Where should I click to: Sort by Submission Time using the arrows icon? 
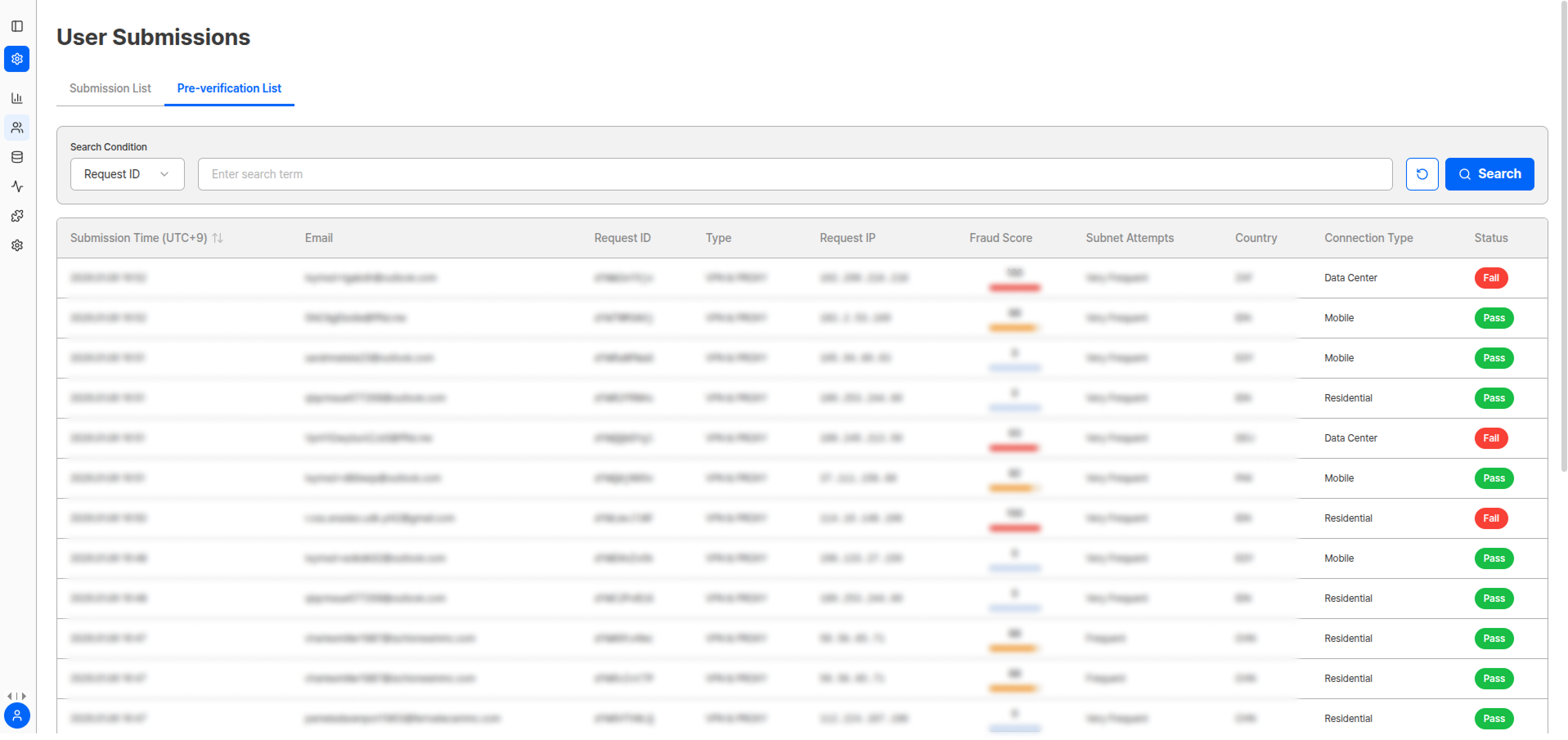point(218,238)
